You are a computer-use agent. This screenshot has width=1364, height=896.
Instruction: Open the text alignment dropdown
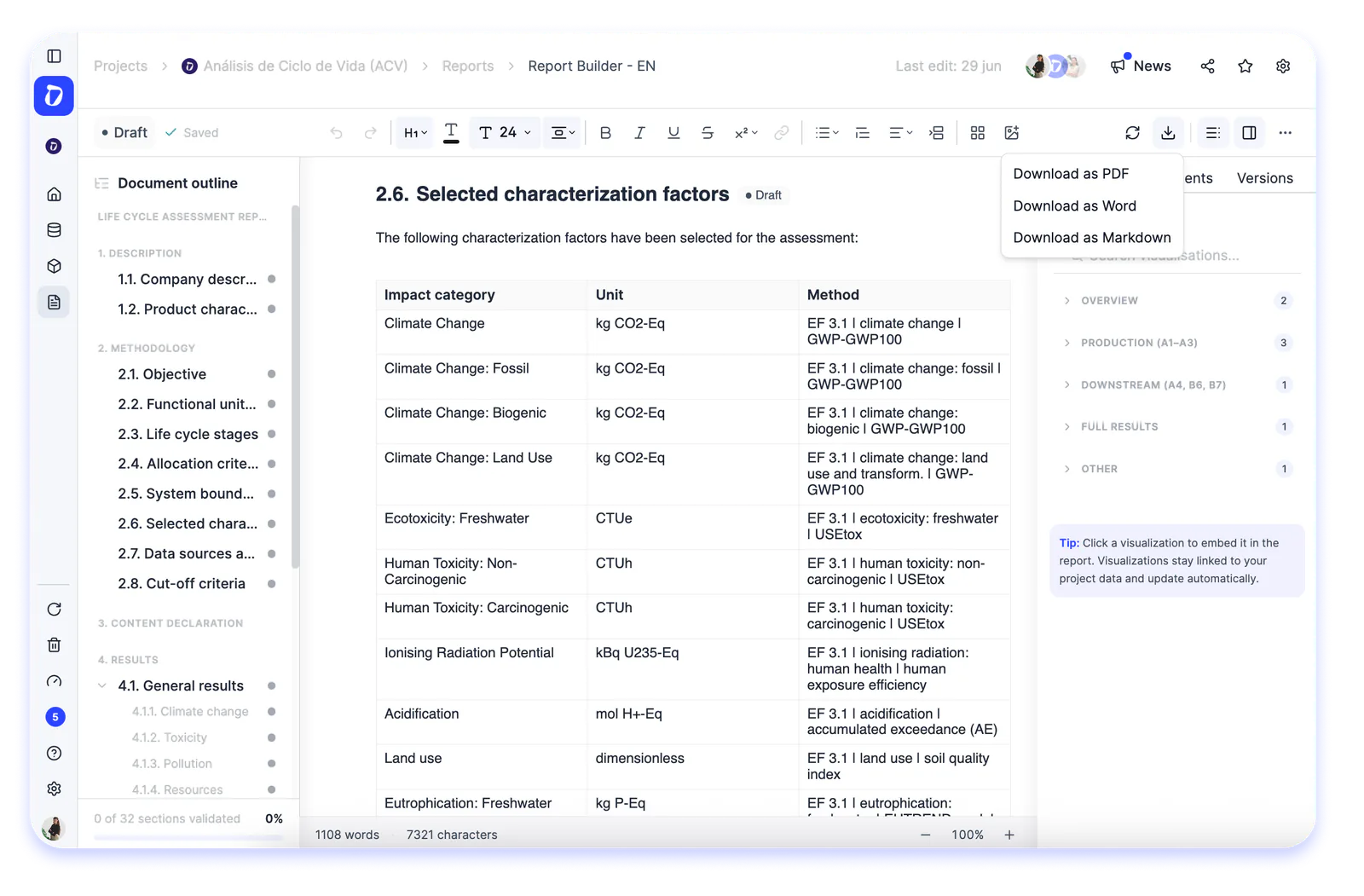coord(900,133)
